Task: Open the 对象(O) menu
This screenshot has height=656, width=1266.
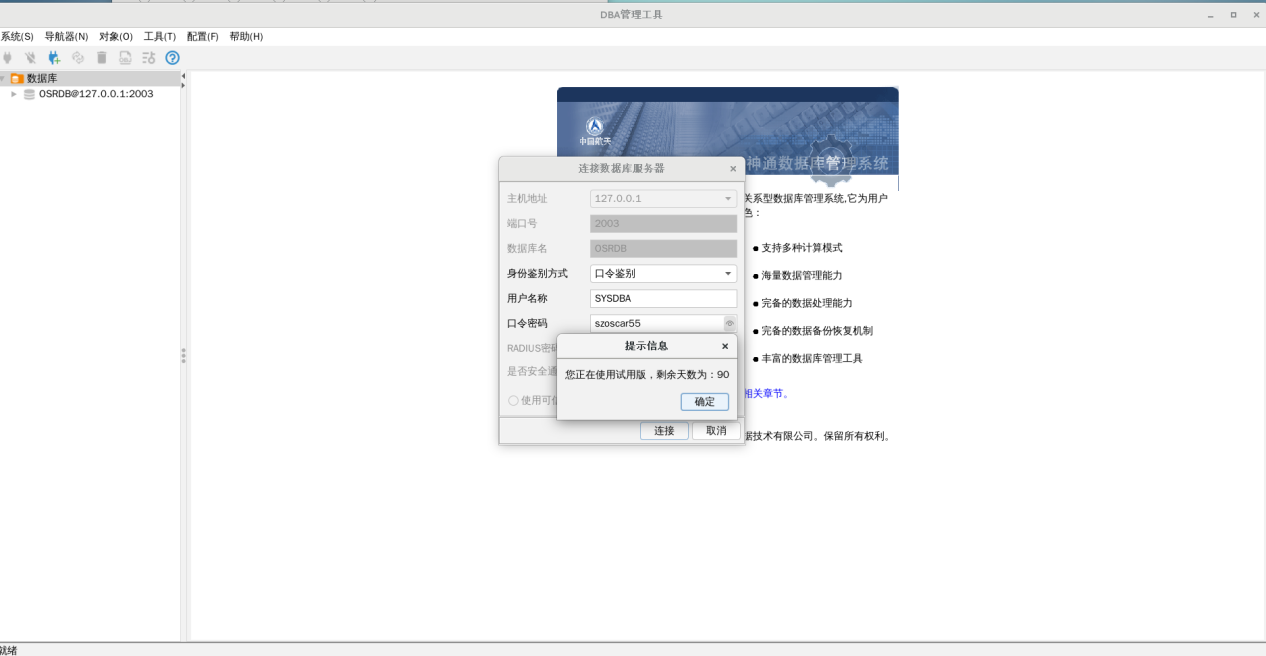Action: 116,36
